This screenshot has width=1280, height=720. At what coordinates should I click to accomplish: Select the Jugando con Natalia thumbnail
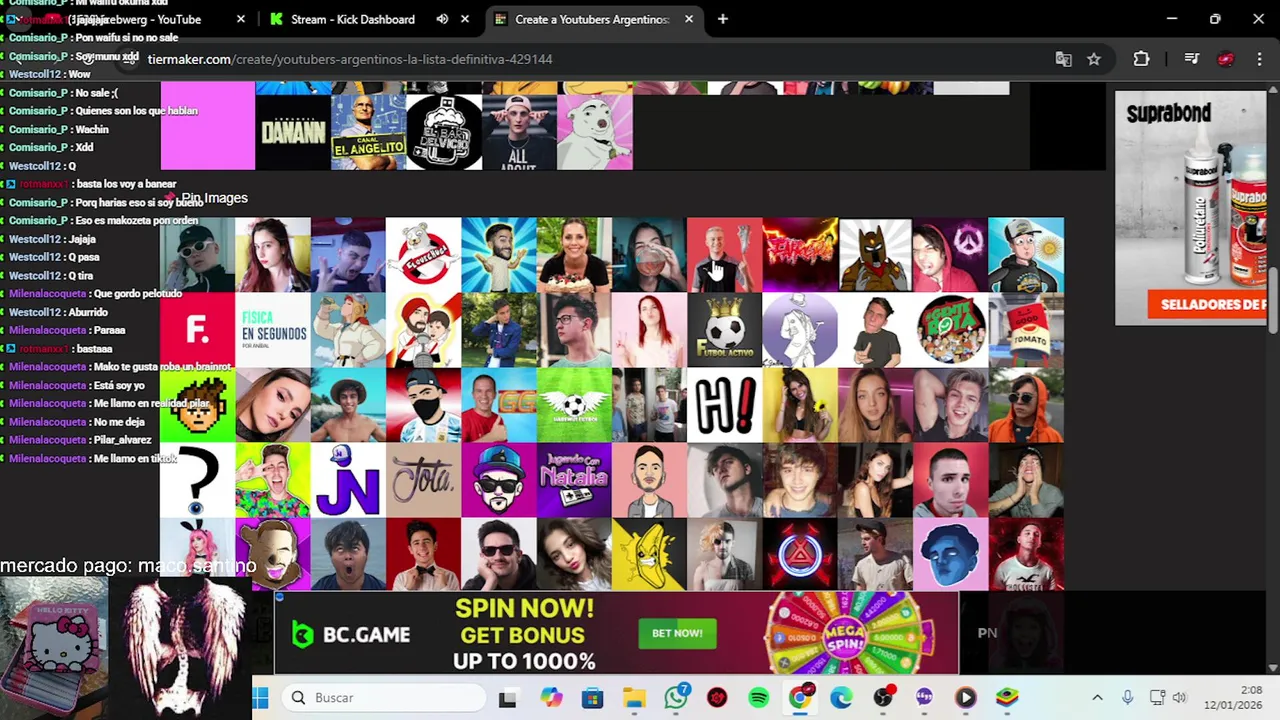(574, 480)
